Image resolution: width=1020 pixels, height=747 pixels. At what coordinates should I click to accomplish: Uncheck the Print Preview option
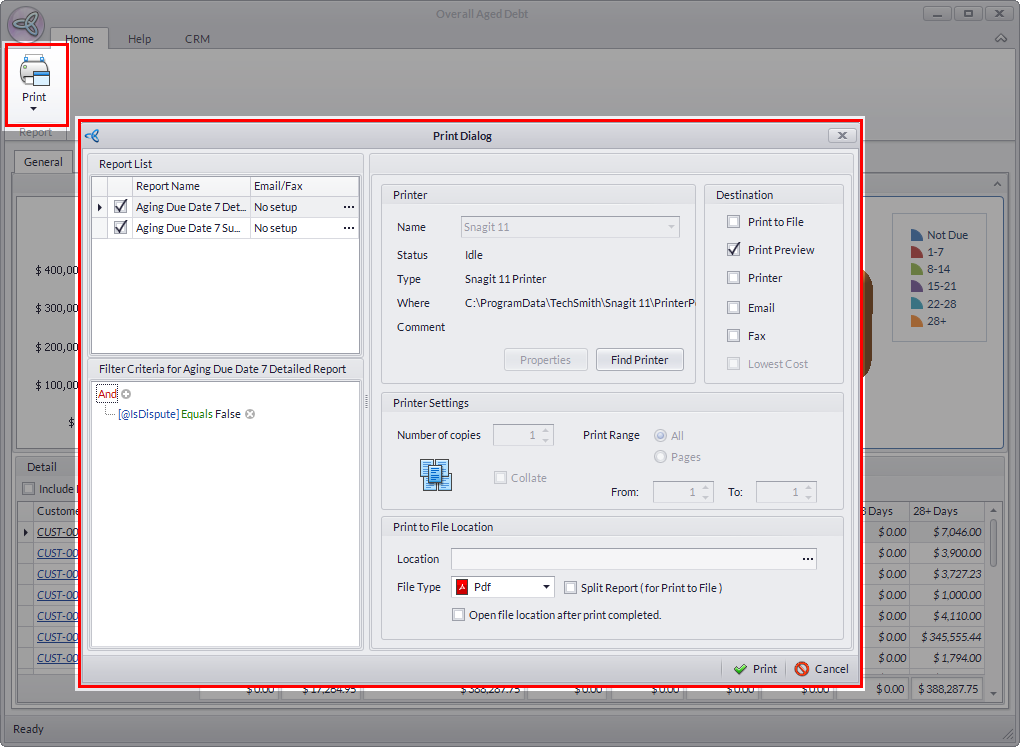click(734, 250)
